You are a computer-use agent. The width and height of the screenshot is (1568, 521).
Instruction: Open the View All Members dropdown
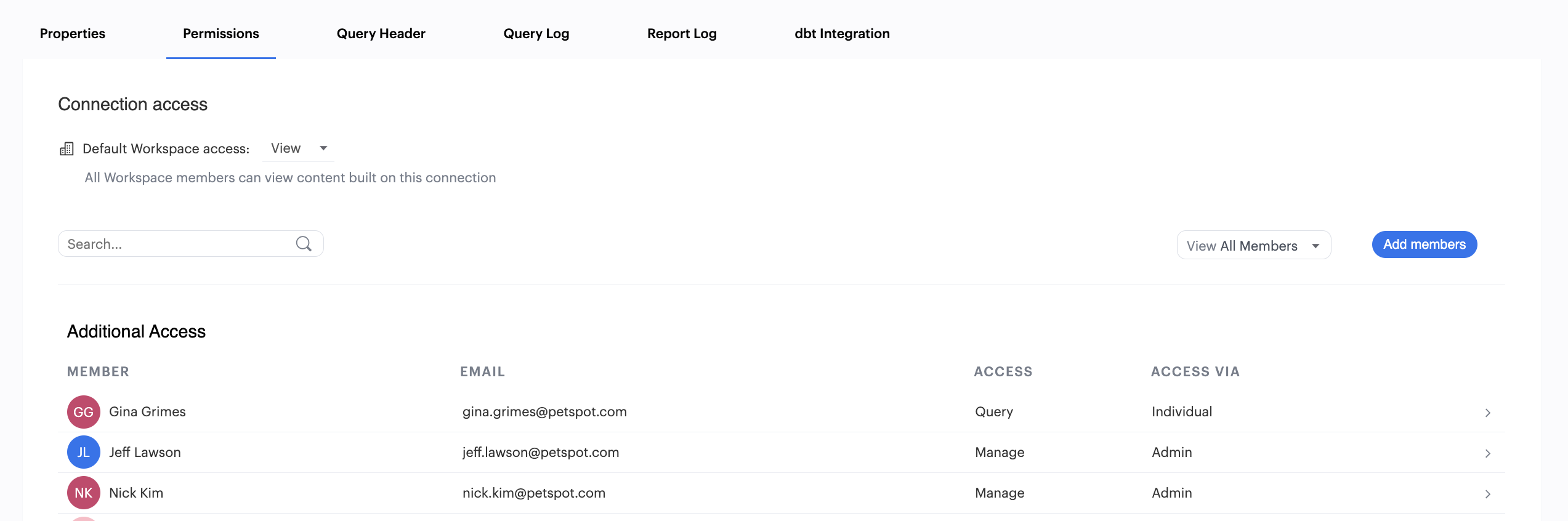click(1253, 246)
